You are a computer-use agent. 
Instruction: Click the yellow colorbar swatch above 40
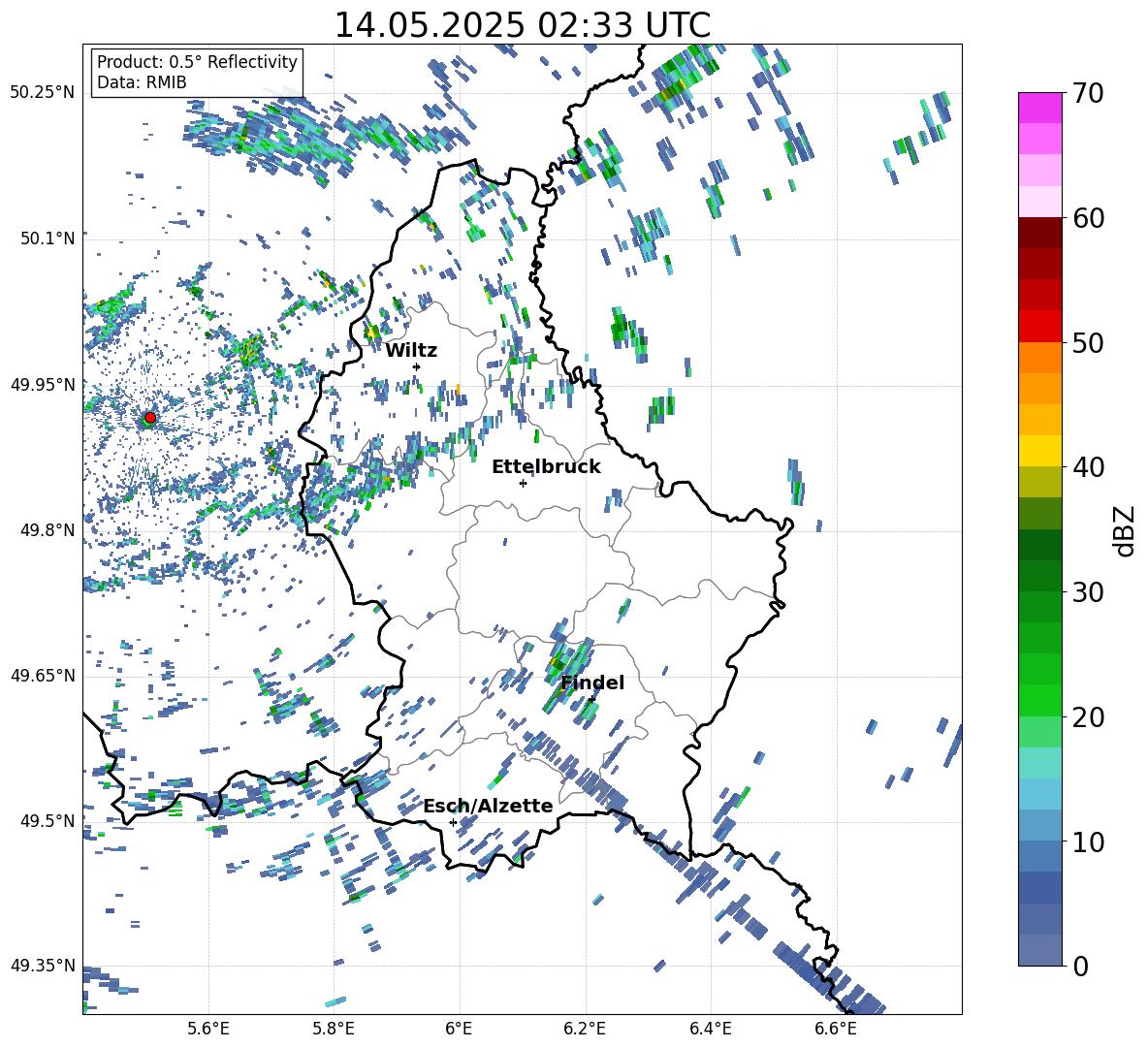[x=1039, y=451]
